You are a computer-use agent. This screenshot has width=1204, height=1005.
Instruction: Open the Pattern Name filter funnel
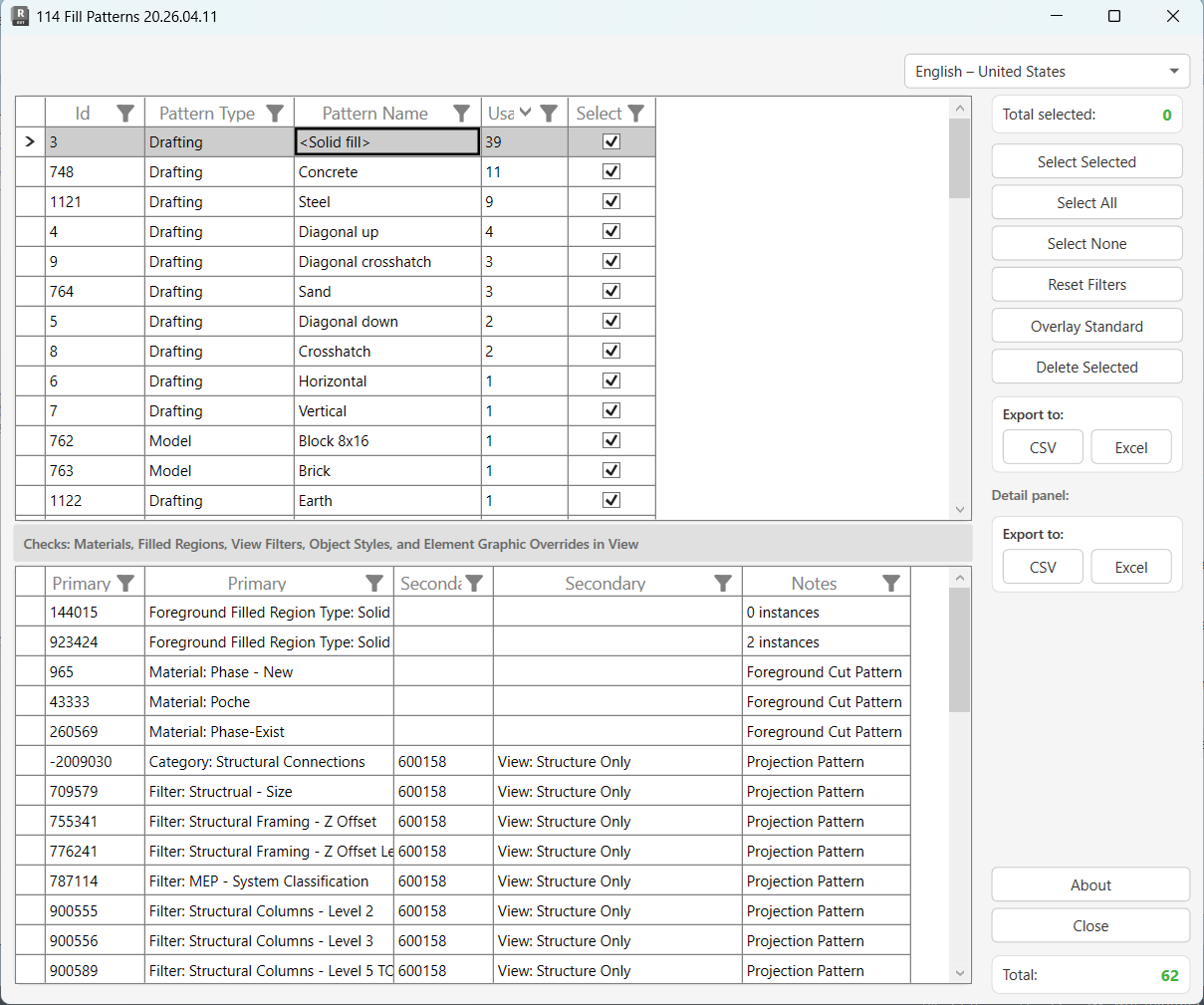click(x=461, y=113)
